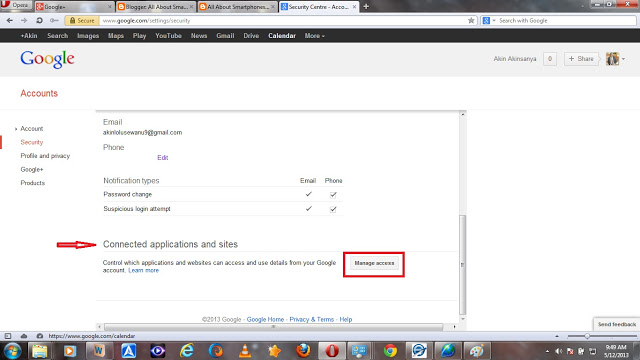
Task: Open Windows Explorer from the taskbar
Action: (x=40, y=351)
